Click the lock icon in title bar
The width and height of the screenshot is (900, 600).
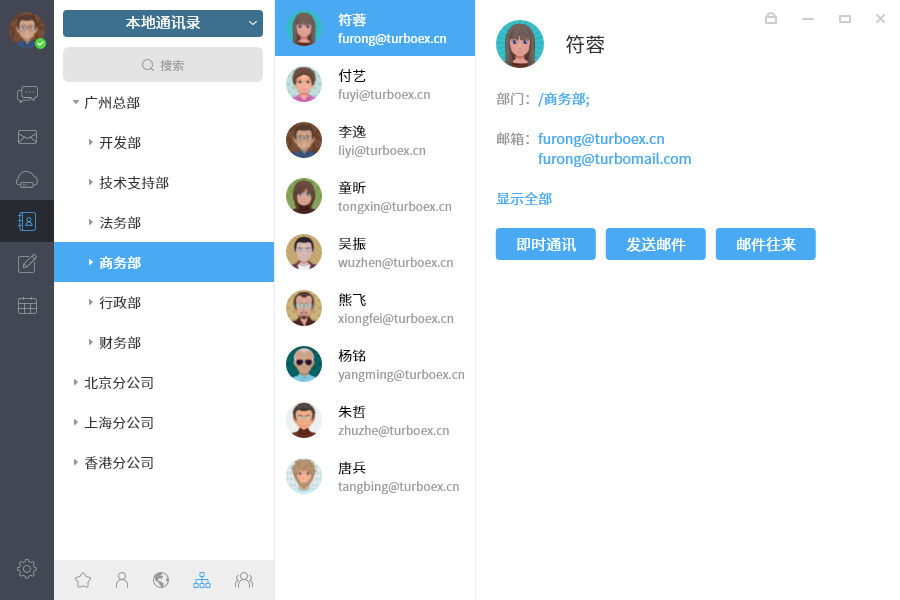click(771, 18)
